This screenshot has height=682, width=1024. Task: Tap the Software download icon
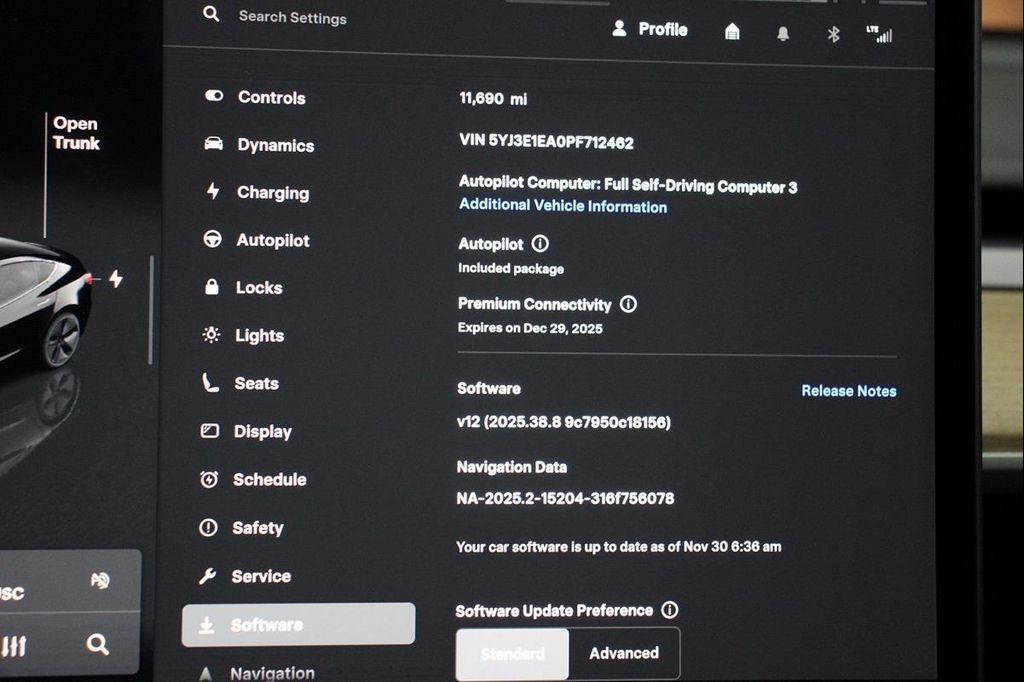coord(211,623)
